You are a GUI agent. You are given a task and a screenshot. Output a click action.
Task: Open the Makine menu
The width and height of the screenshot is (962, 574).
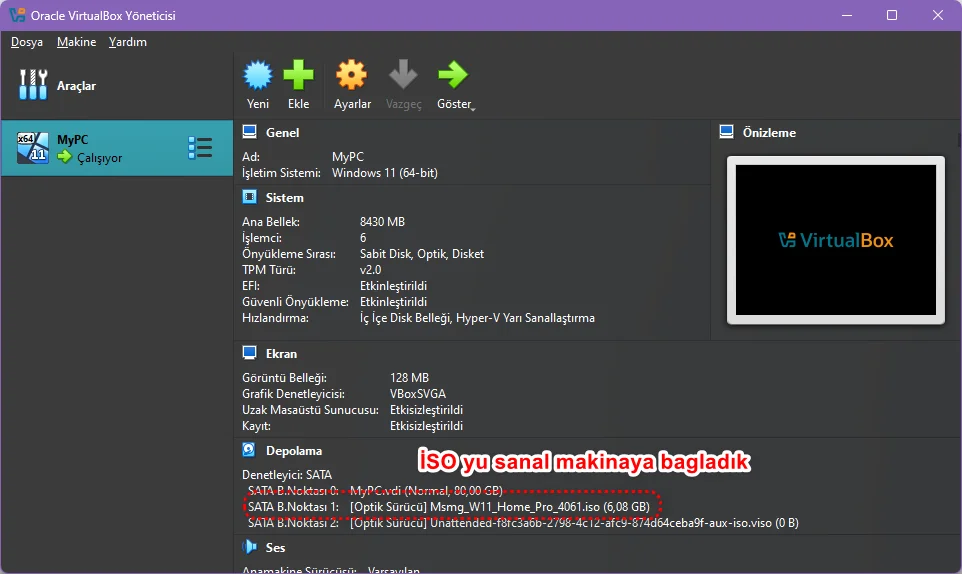coord(77,42)
